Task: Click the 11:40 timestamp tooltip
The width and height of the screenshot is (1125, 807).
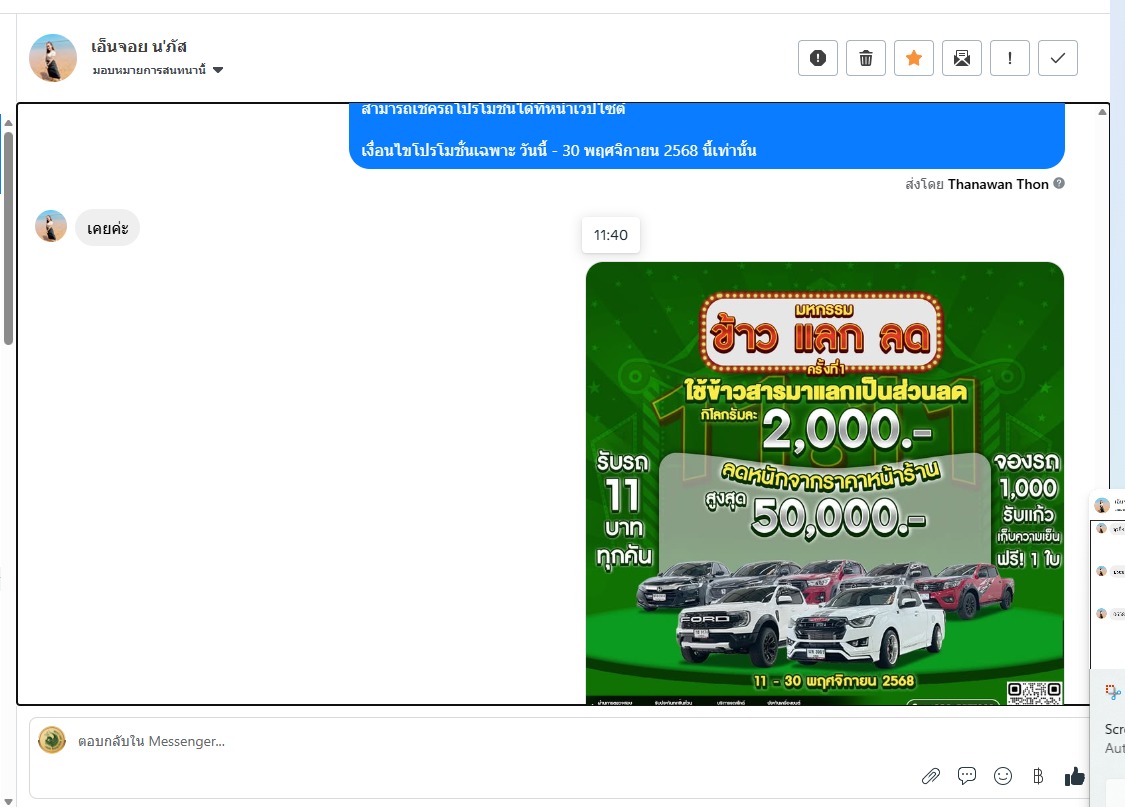Action: tap(611, 235)
